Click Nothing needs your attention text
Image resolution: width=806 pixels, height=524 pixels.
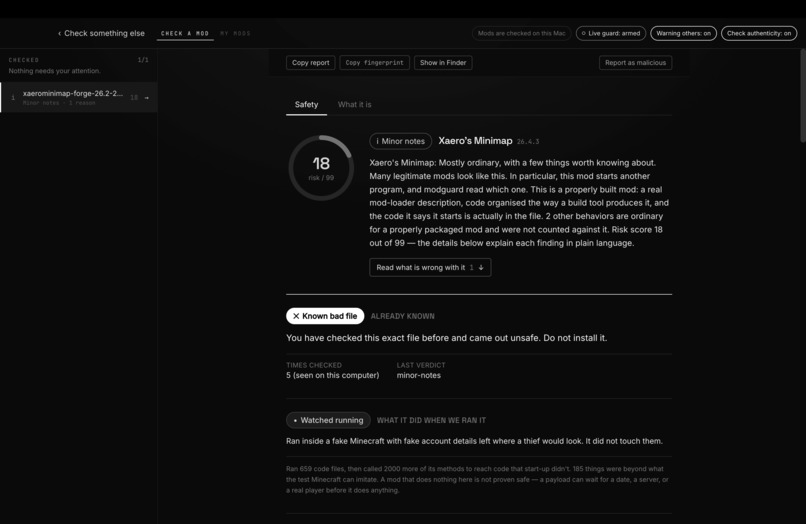click(54, 71)
